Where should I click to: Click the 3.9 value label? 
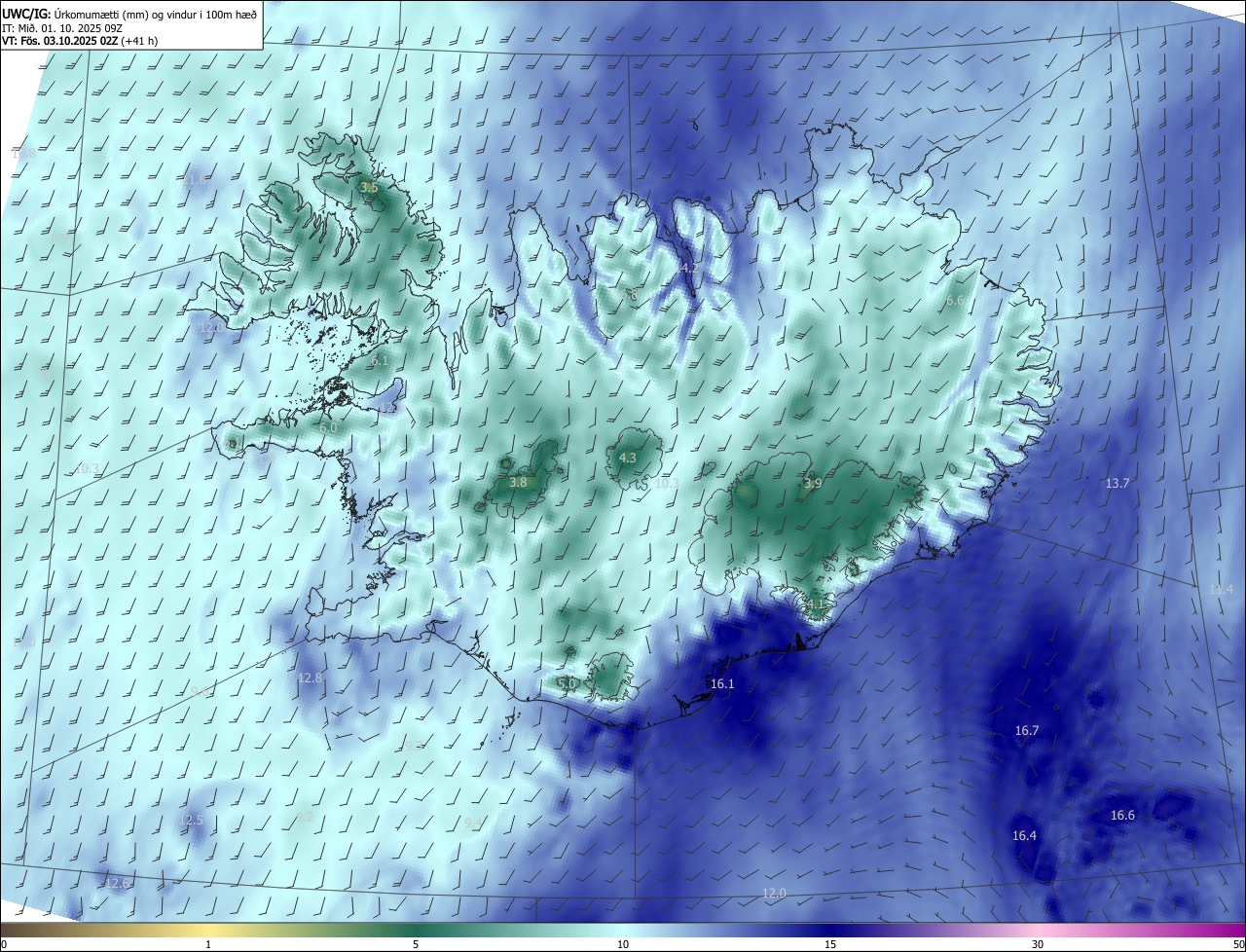(813, 483)
